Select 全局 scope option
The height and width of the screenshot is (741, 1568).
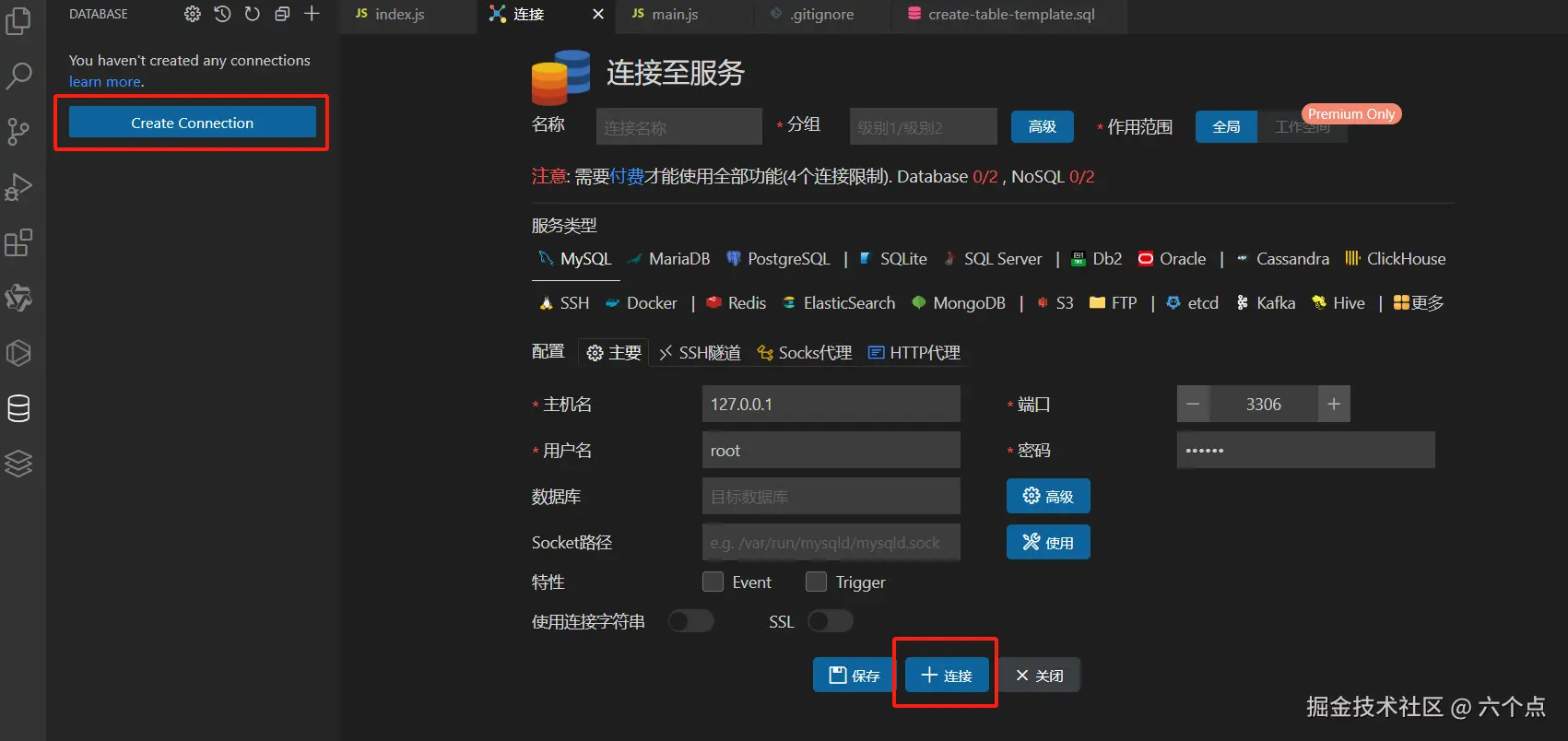coord(1226,127)
